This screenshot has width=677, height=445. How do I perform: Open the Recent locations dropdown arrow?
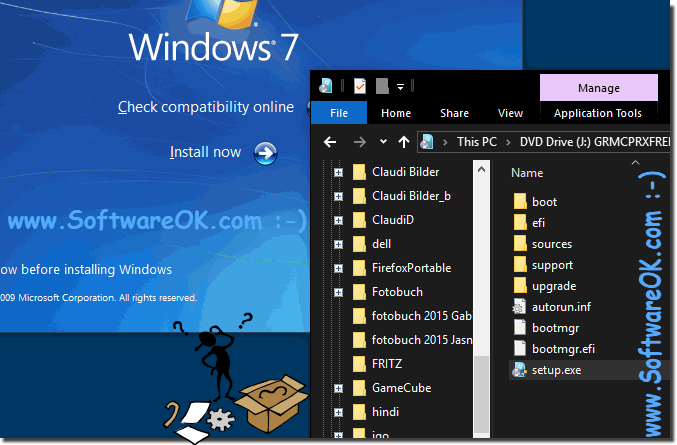coord(383,141)
